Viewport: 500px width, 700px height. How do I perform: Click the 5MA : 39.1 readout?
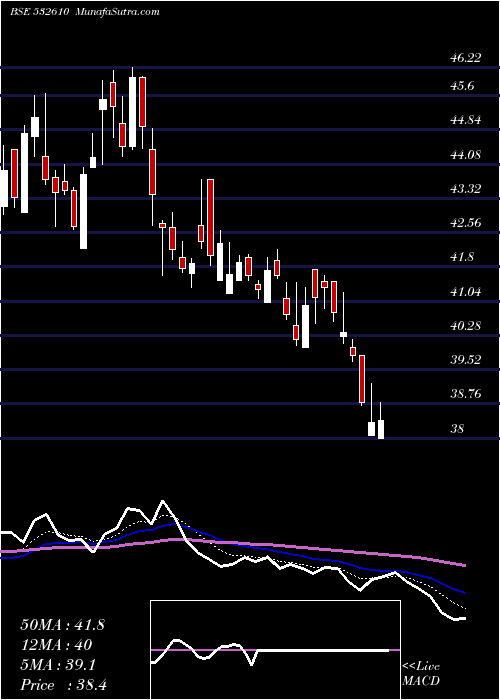click(x=58, y=665)
